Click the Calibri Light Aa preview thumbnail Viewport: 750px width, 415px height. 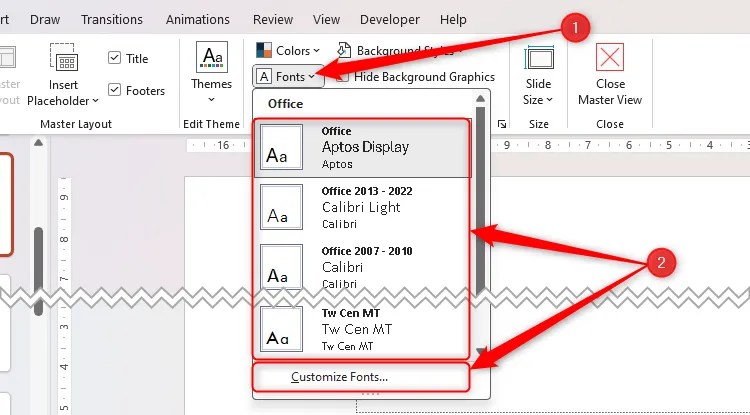point(281,207)
